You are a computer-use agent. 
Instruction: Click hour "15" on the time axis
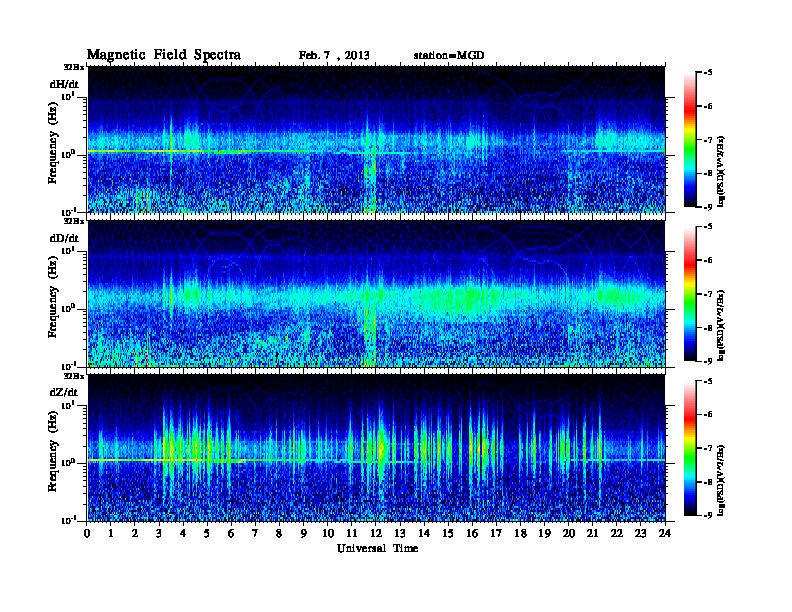click(448, 534)
